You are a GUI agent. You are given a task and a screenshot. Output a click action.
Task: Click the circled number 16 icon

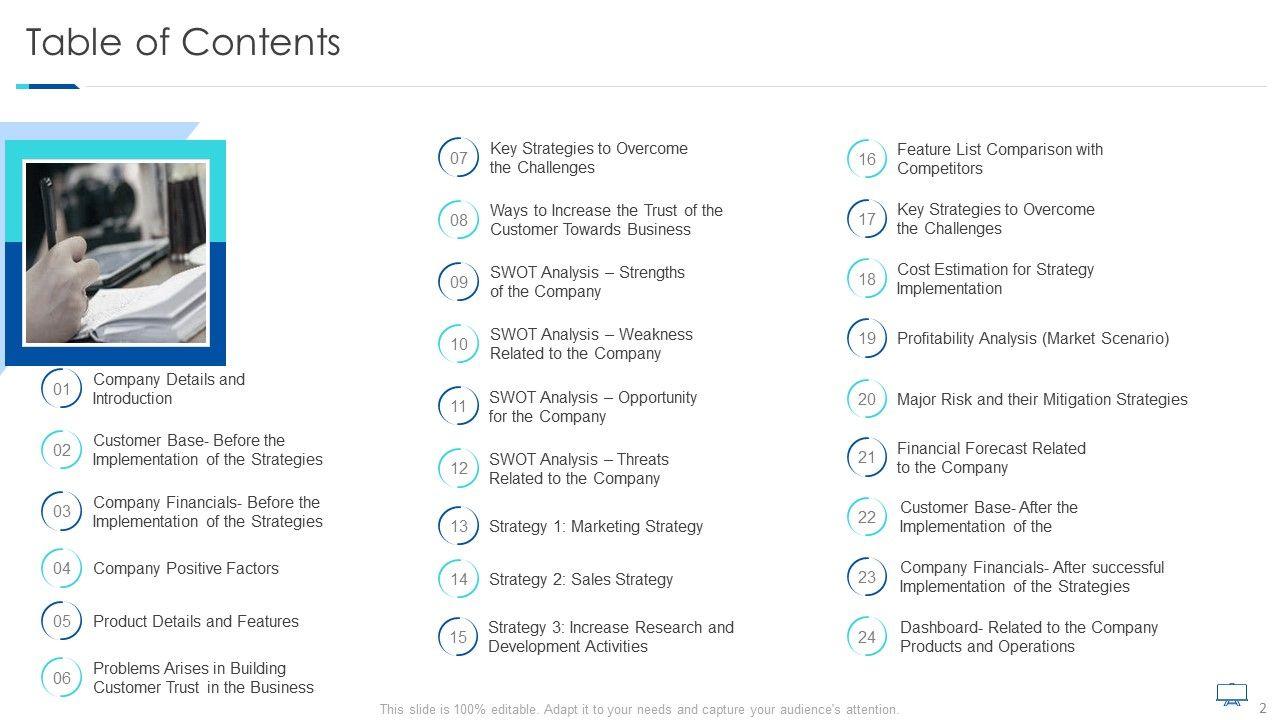coord(866,159)
